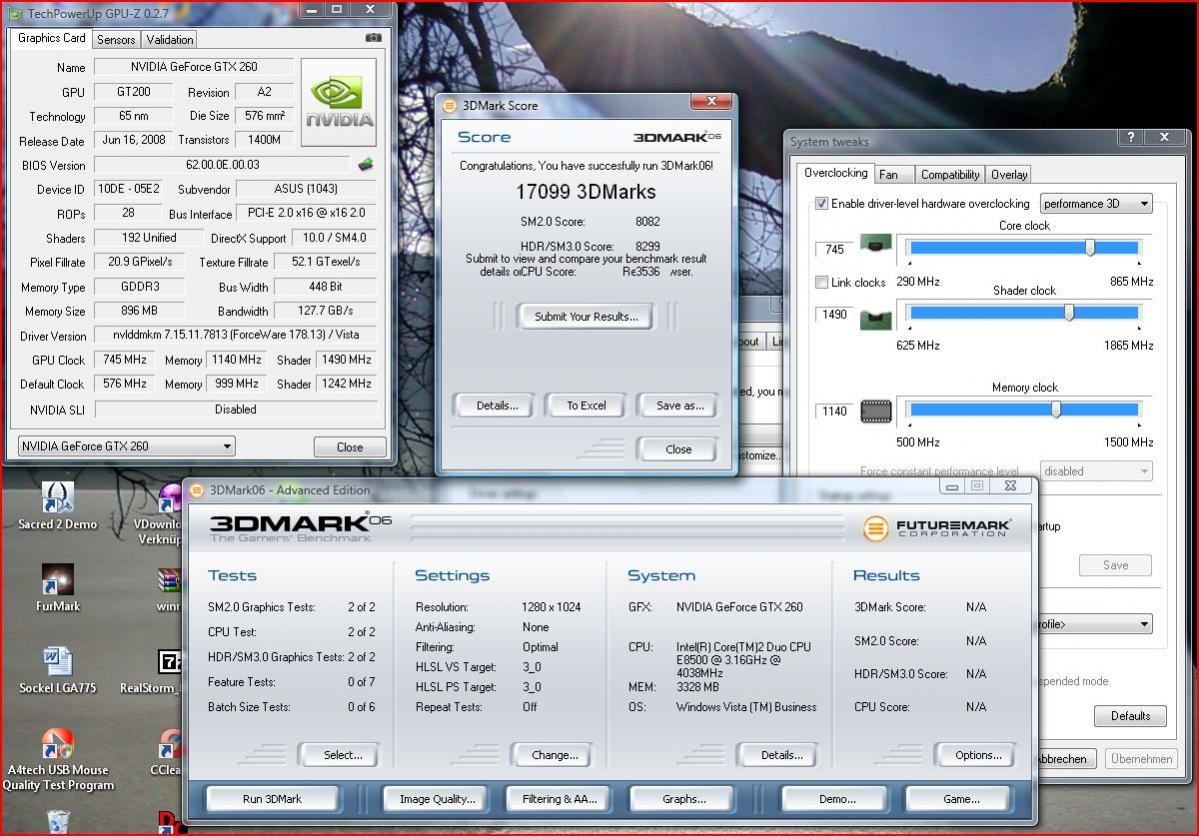This screenshot has height=836, width=1199.
Task: Click the memory clock chip icon
Action: tap(876, 411)
